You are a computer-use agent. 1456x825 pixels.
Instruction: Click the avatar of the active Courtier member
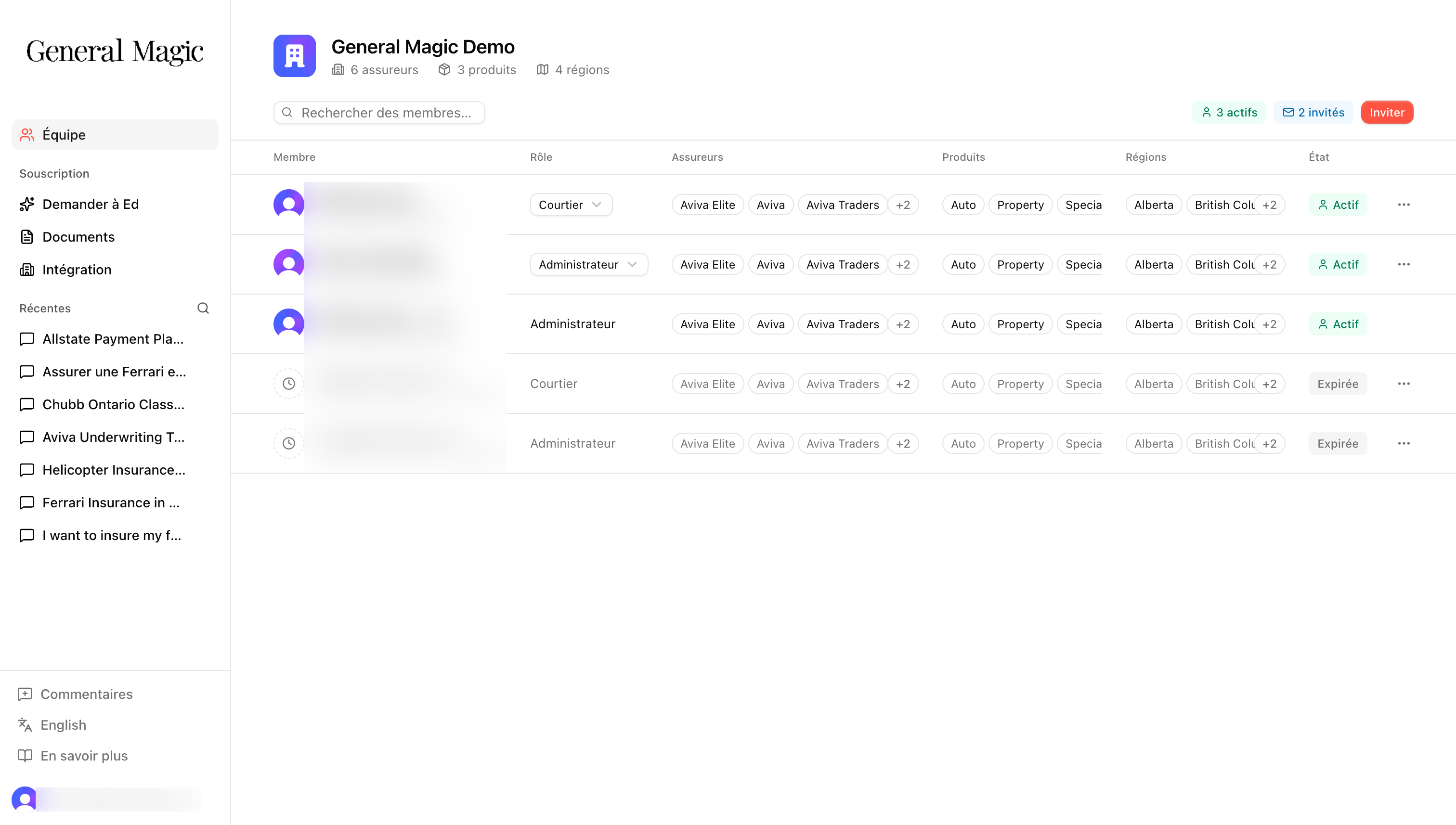289,205
